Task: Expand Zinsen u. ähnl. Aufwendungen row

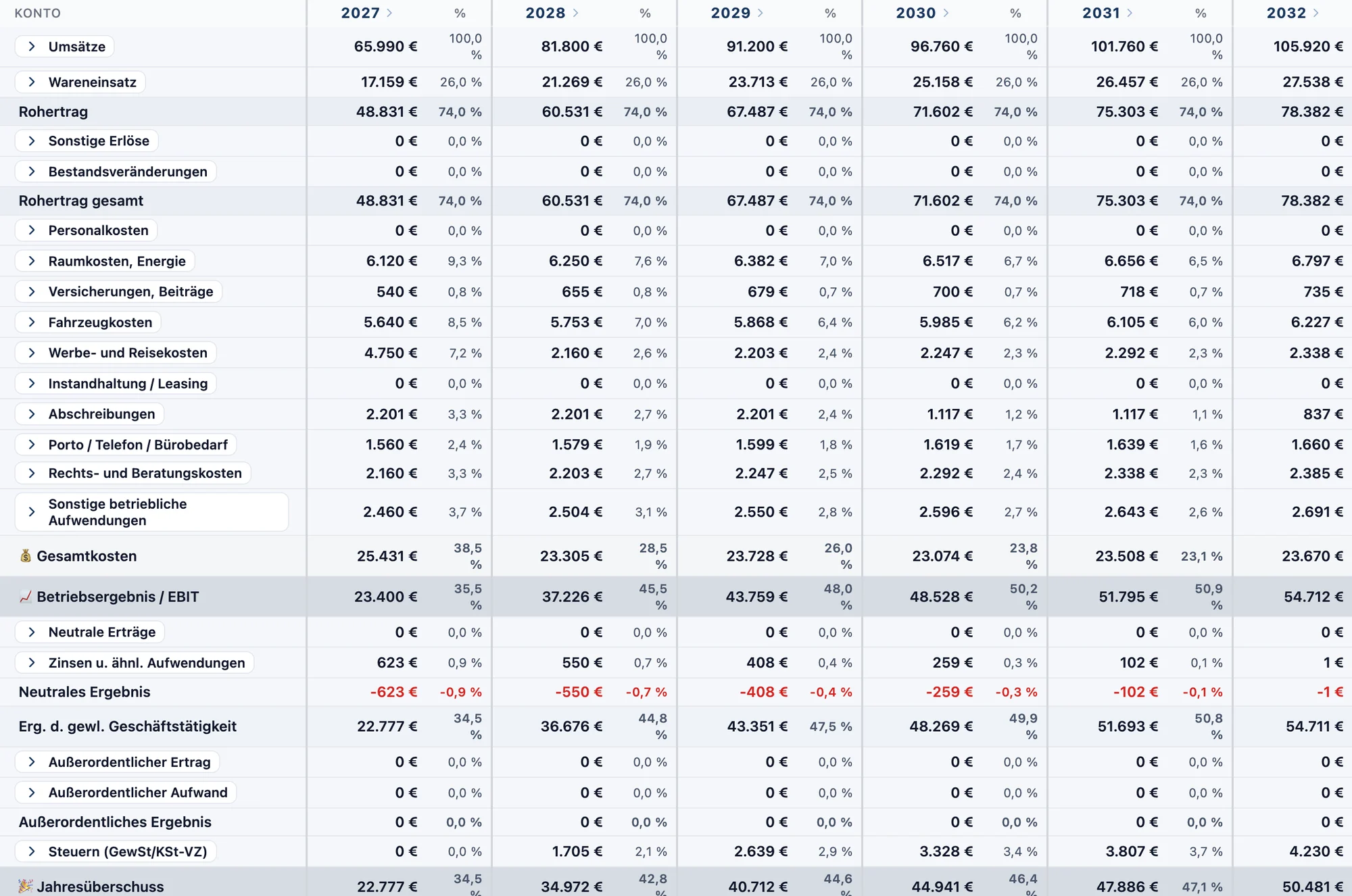Action: (32, 663)
